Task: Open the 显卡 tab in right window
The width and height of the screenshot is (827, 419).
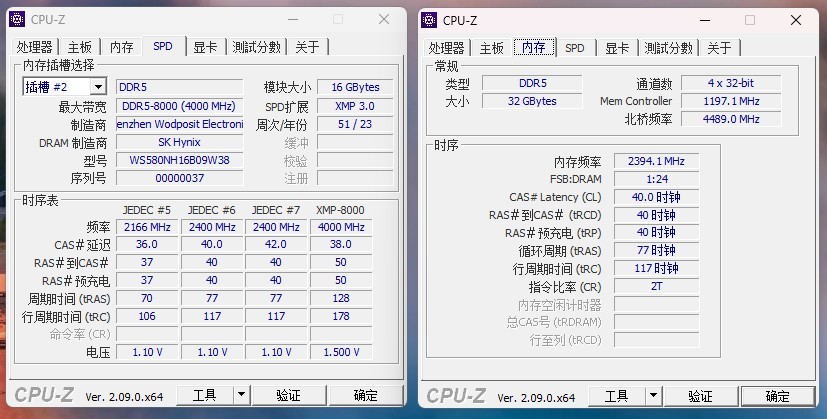Action: tap(617, 48)
